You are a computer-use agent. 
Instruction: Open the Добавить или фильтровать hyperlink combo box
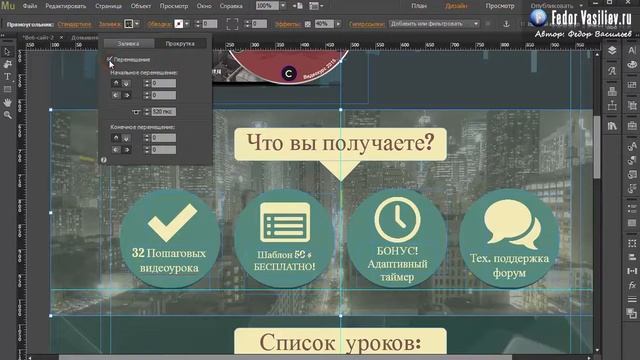coord(434,24)
